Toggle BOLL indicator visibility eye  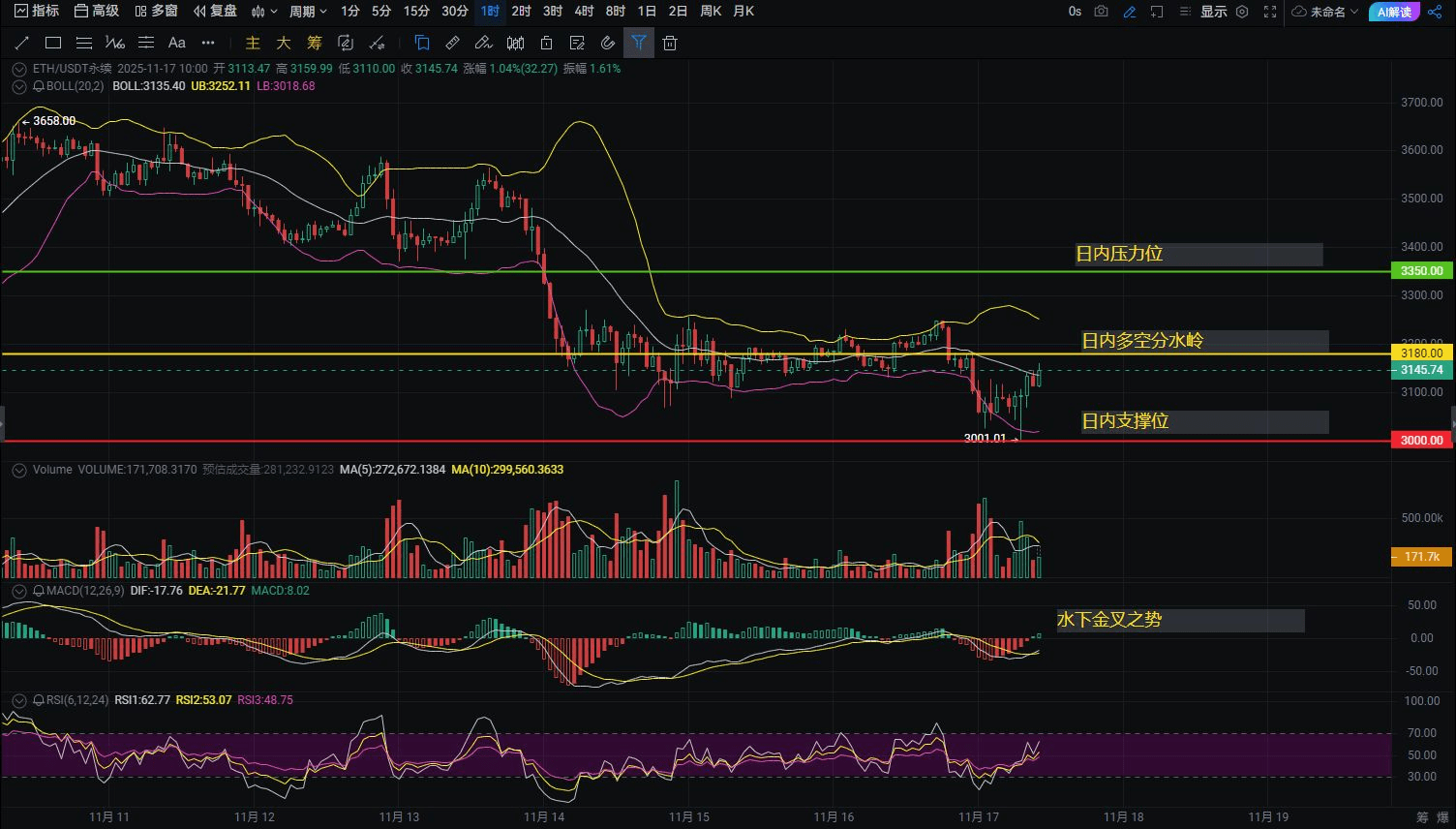pyautogui.click(x=39, y=86)
